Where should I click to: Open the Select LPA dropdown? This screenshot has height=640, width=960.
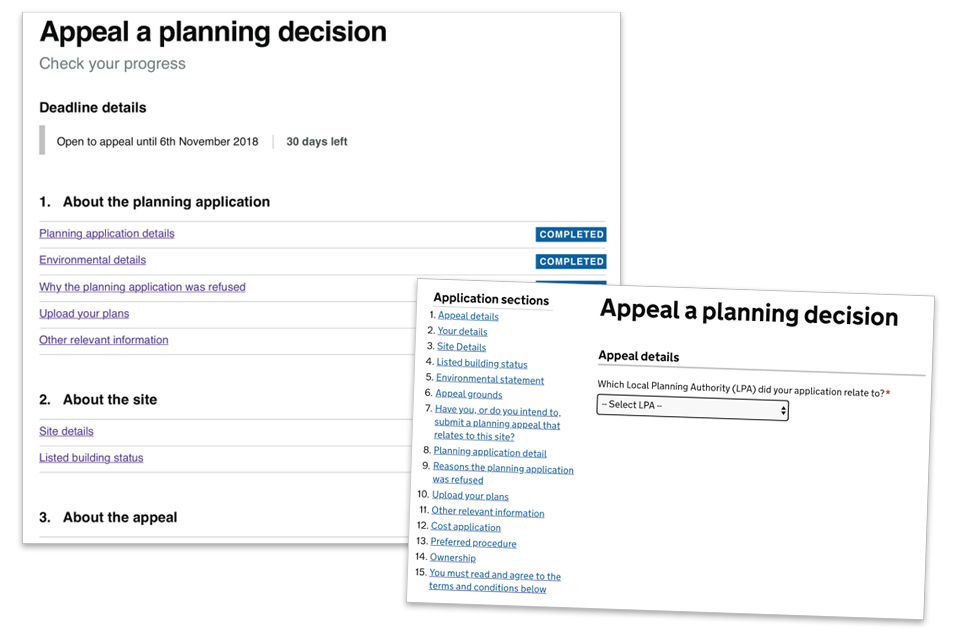[692, 408]
